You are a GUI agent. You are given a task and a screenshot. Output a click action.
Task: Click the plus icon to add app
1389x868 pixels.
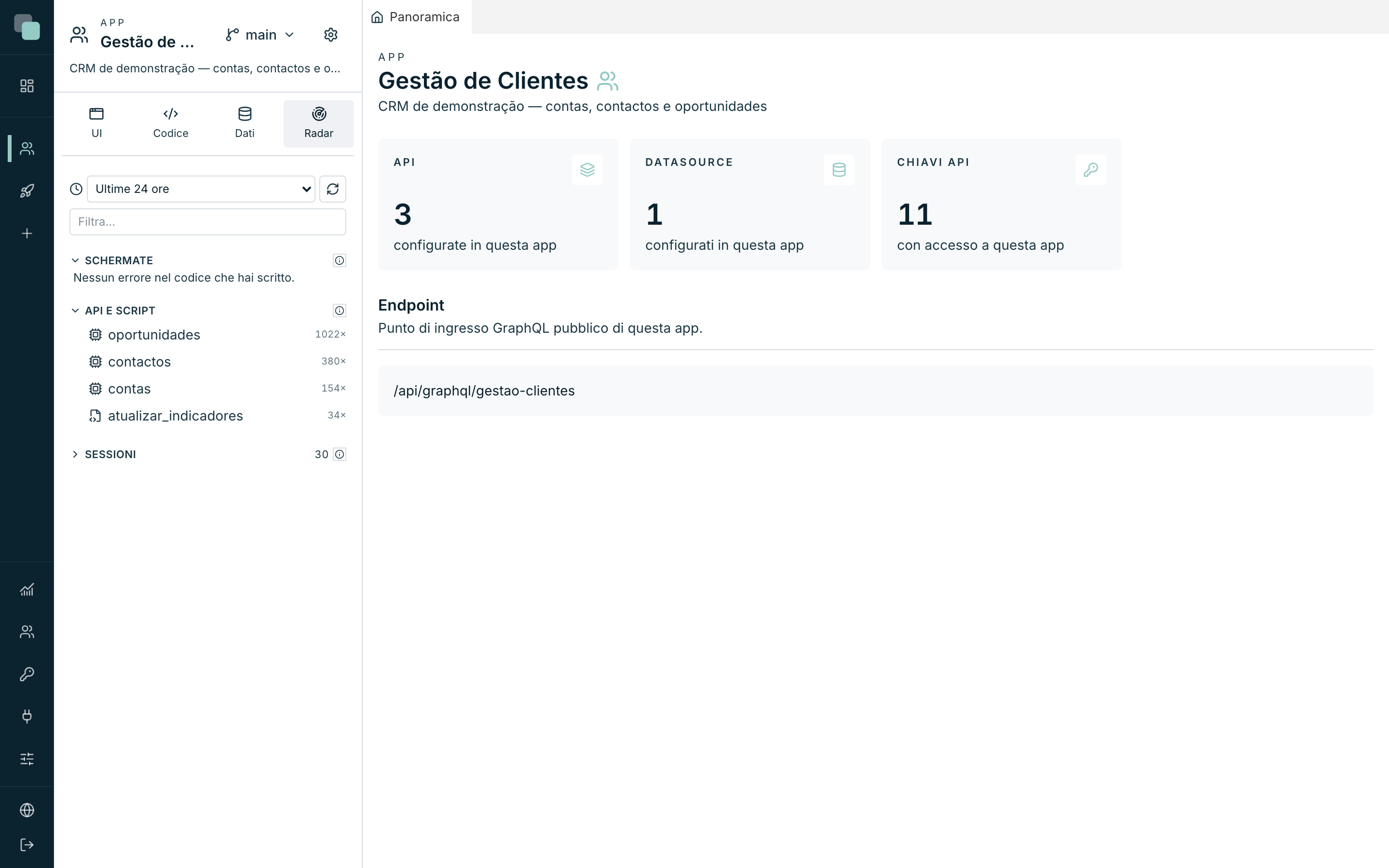pos(27,233)
